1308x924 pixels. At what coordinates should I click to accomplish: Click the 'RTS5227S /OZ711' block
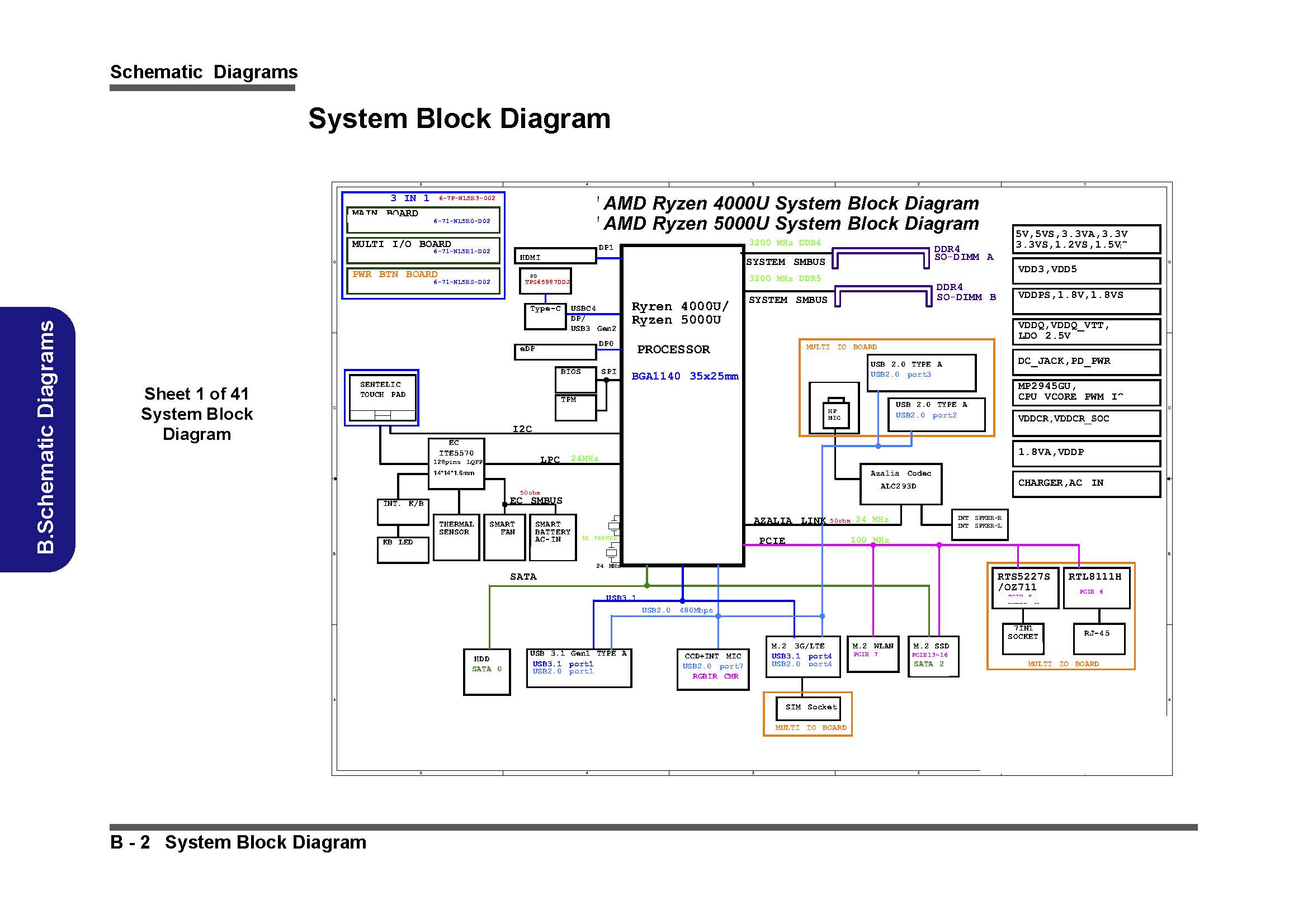click(1025, 587)
